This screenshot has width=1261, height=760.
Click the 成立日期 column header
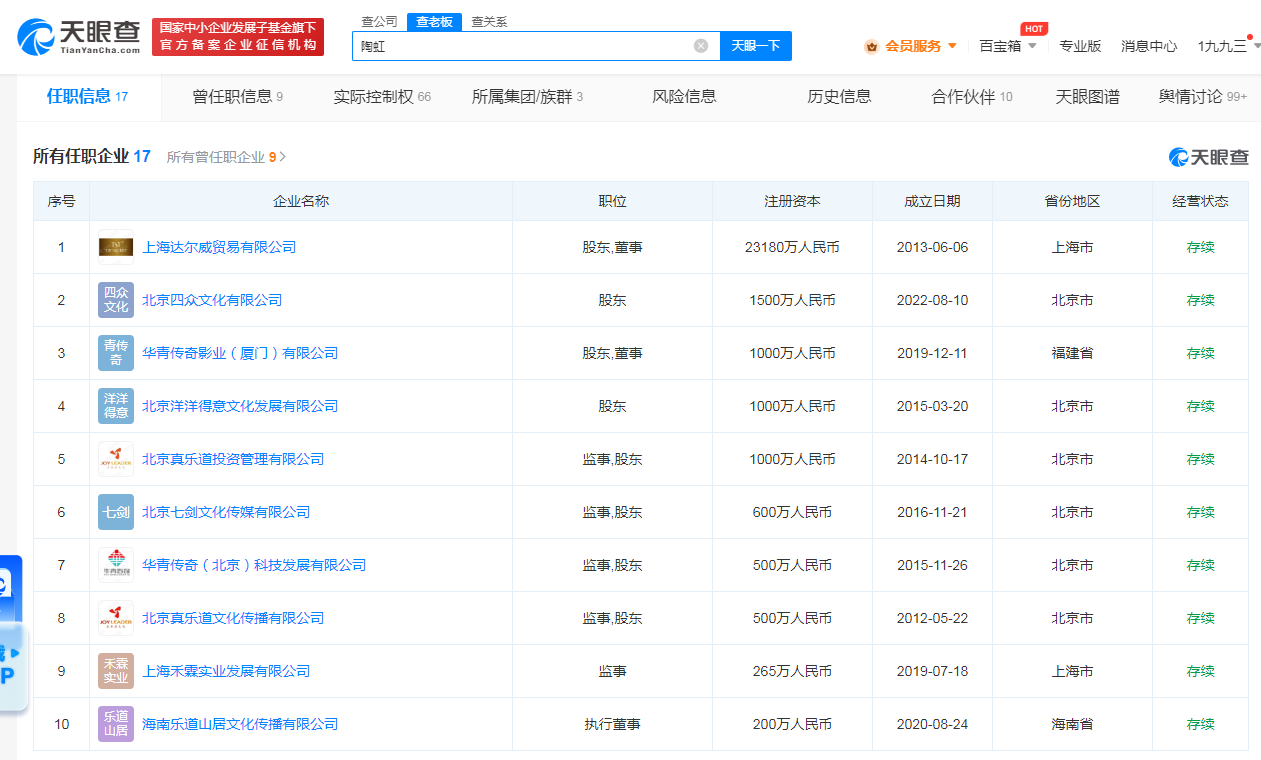pyautogui.click(x=932, y=201)
